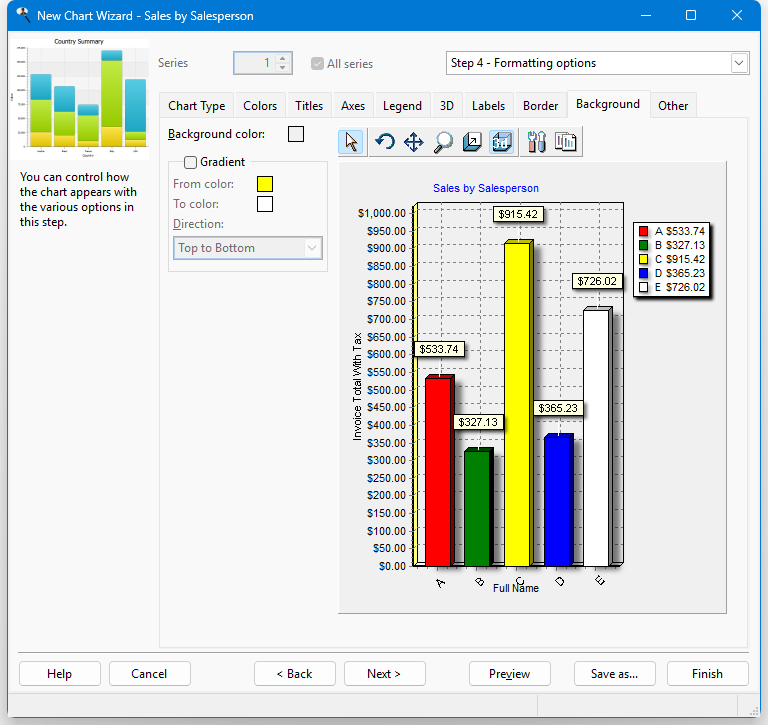Viewport: 768px width, 725px height.
Task: Open the Chart Type tab
Action: point(196,106)
